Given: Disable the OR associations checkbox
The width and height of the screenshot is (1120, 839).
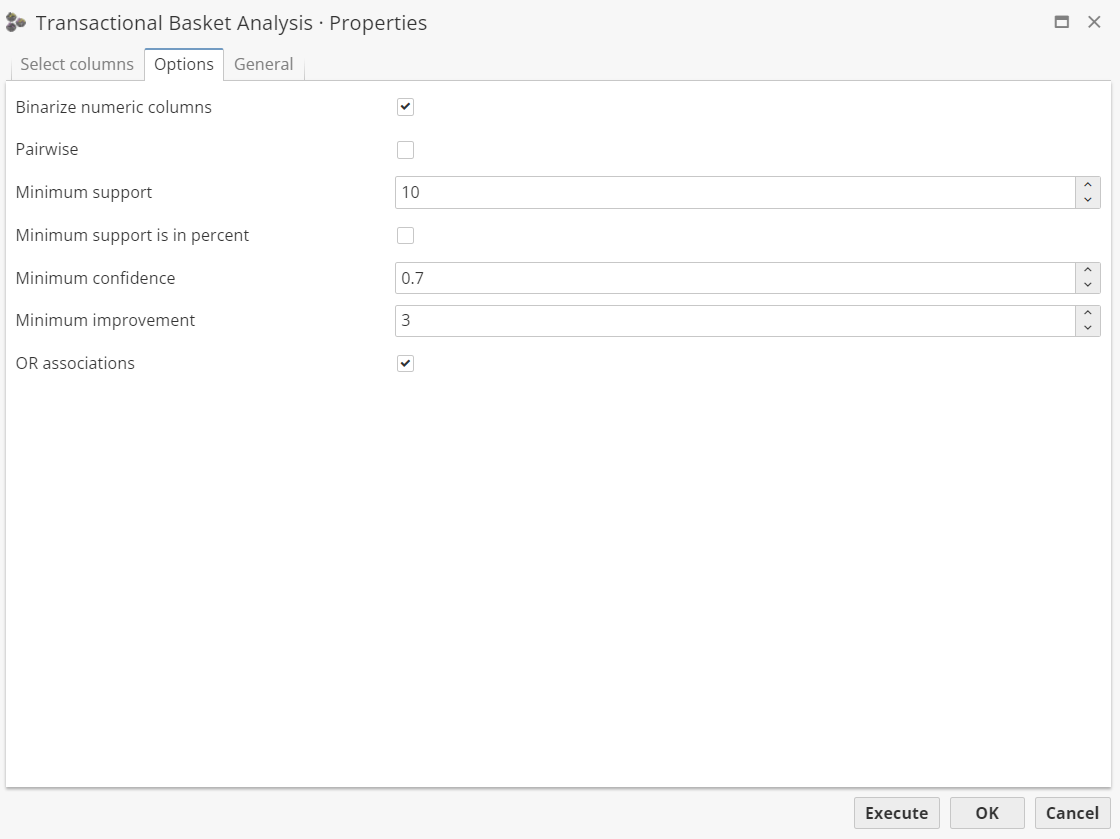Looking at the screenshot, I should (x=405, y=364).
